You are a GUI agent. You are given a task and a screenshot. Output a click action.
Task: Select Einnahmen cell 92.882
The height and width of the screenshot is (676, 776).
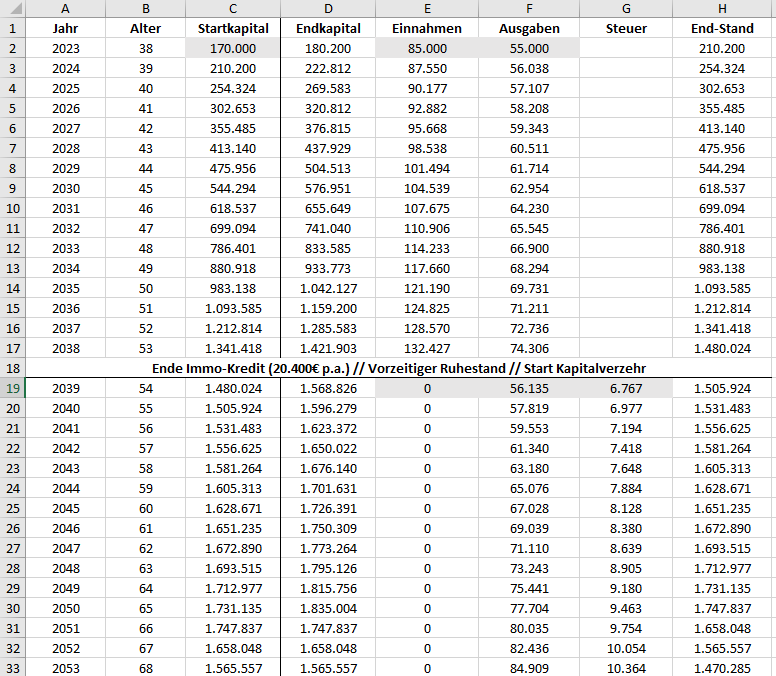427,108
